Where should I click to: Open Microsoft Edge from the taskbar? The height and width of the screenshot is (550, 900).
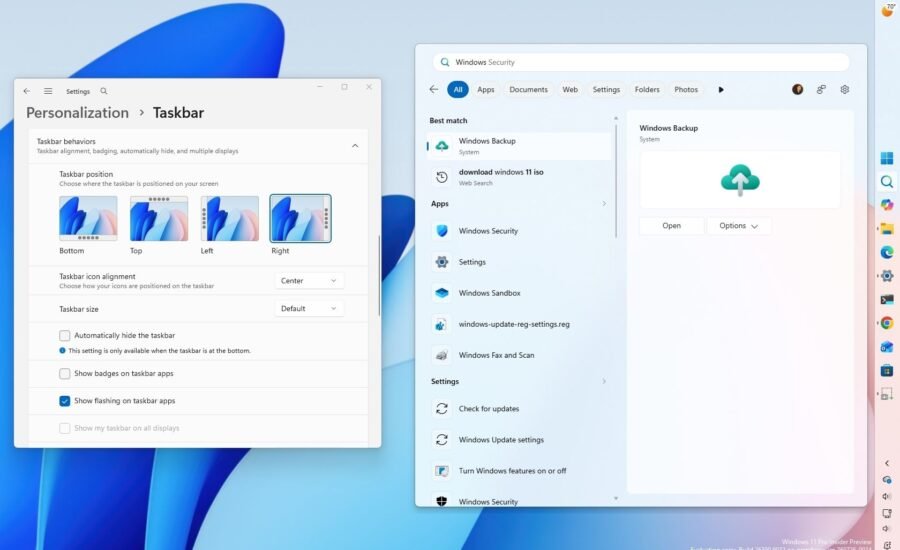click(x=887, y=252)
